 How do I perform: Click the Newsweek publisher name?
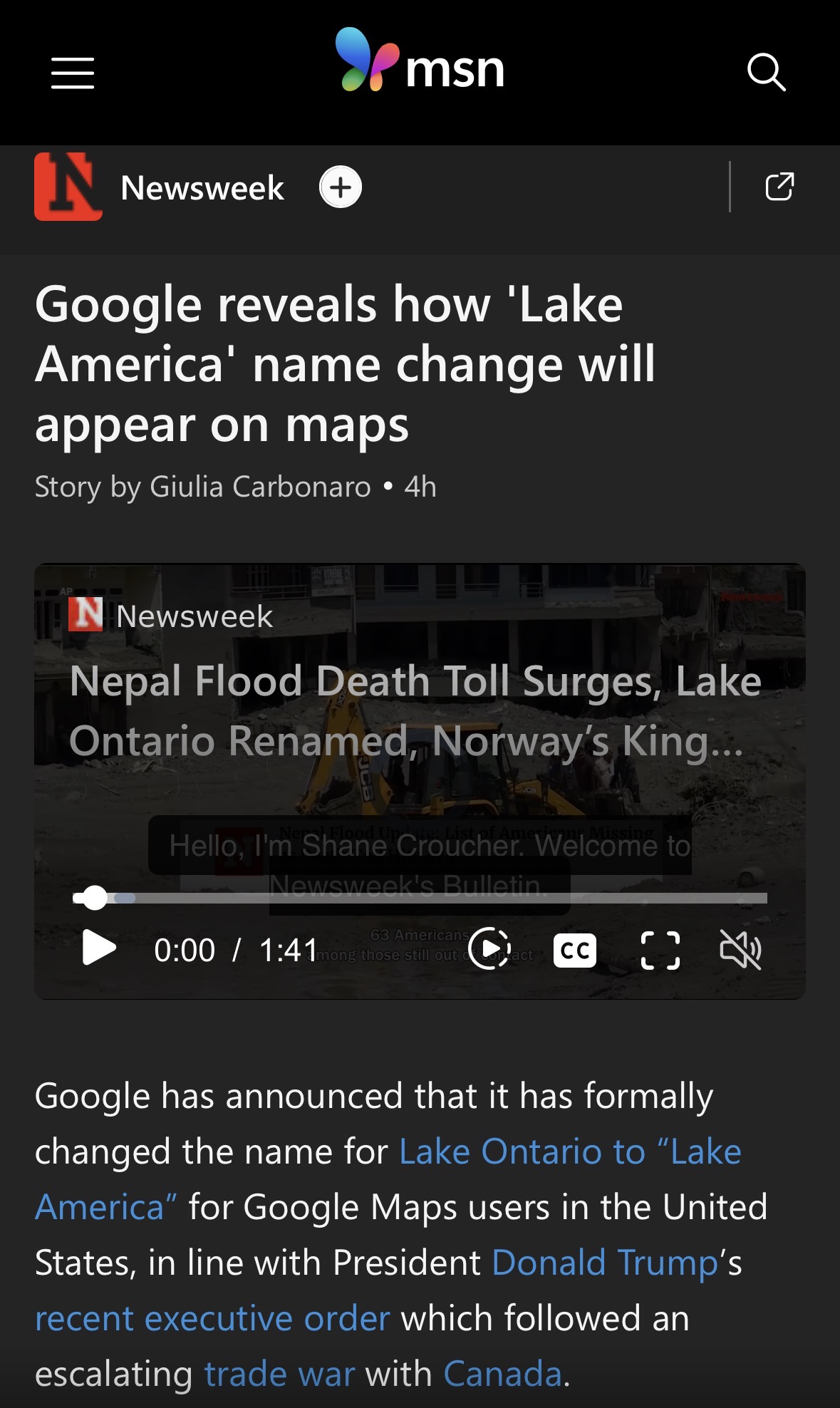pyautogui.click(x=202, y=188)
